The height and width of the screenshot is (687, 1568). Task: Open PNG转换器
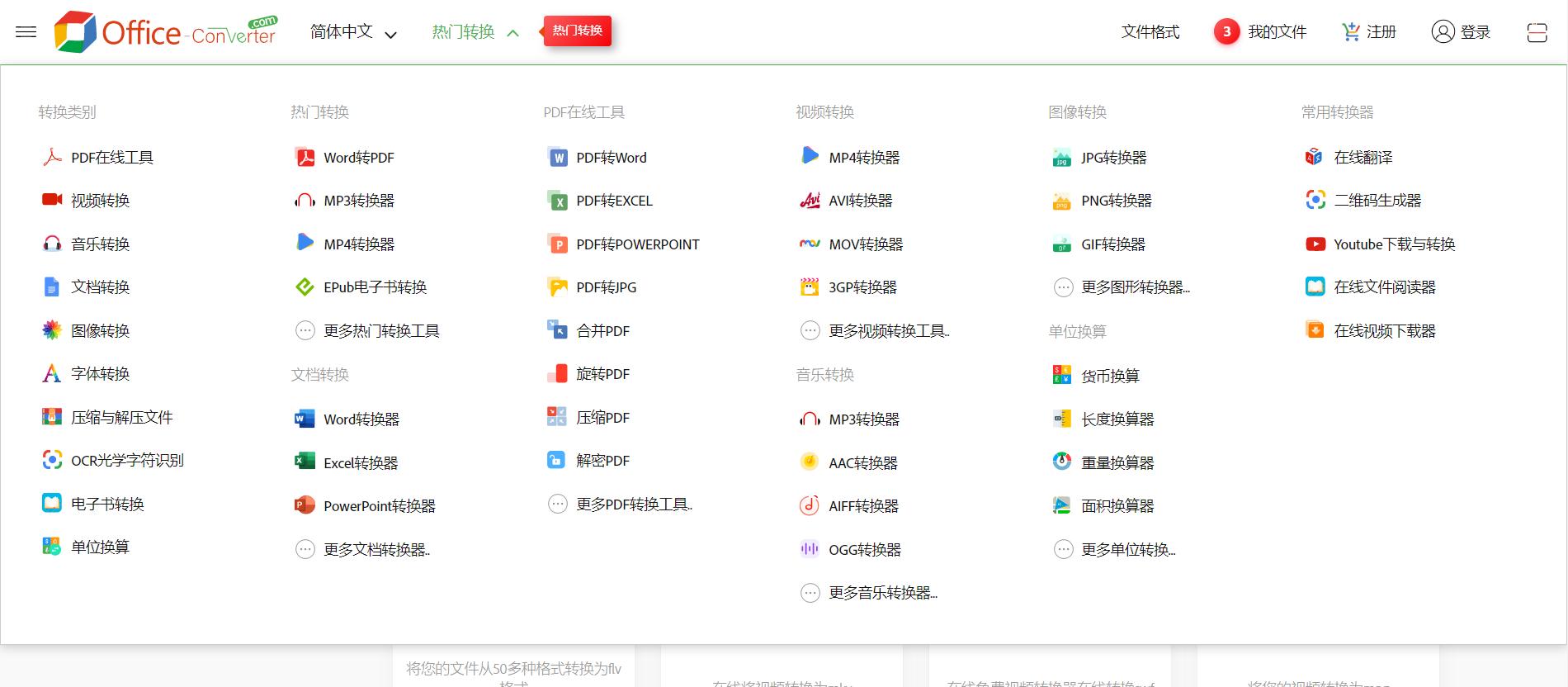click(x=1102, y=201)
